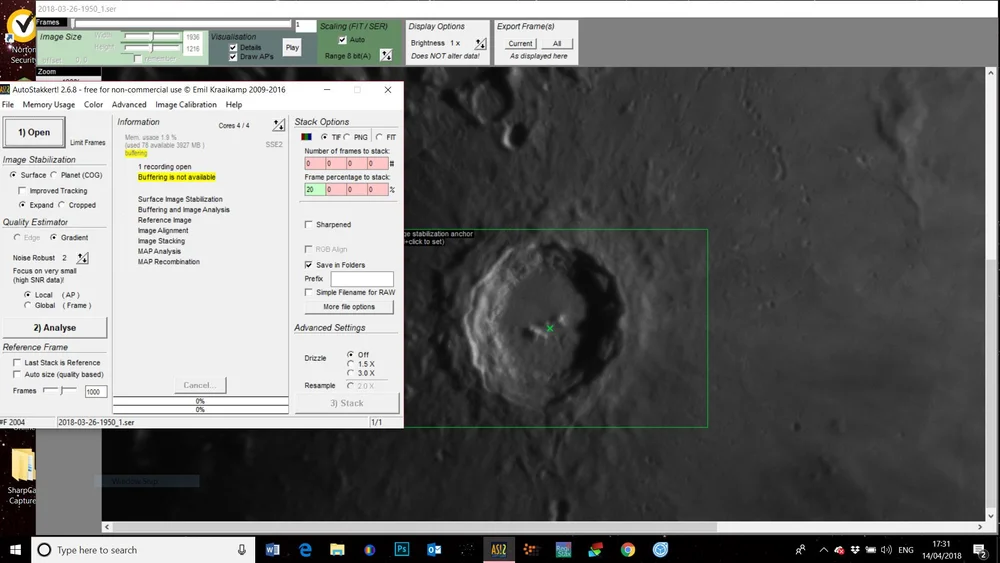Click the top Frames position slider
Screen dimensions: 1000x563
(182, 24)
